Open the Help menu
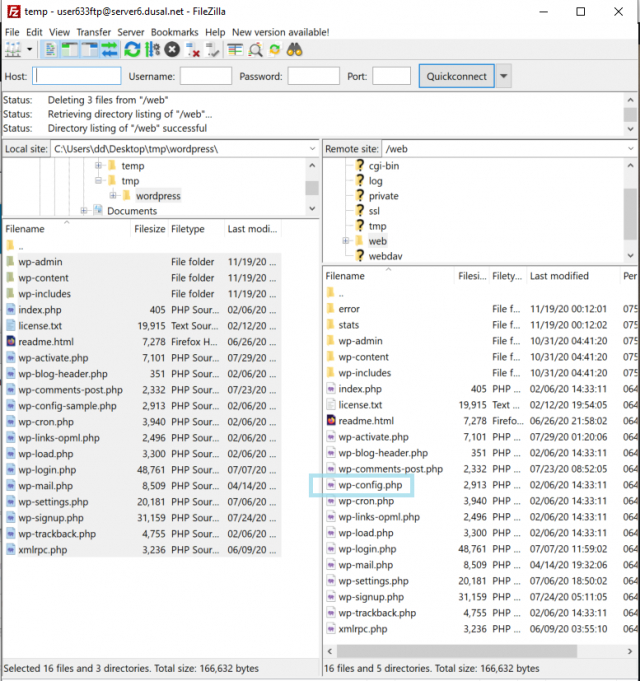The image size is (640, 681). 215,32
